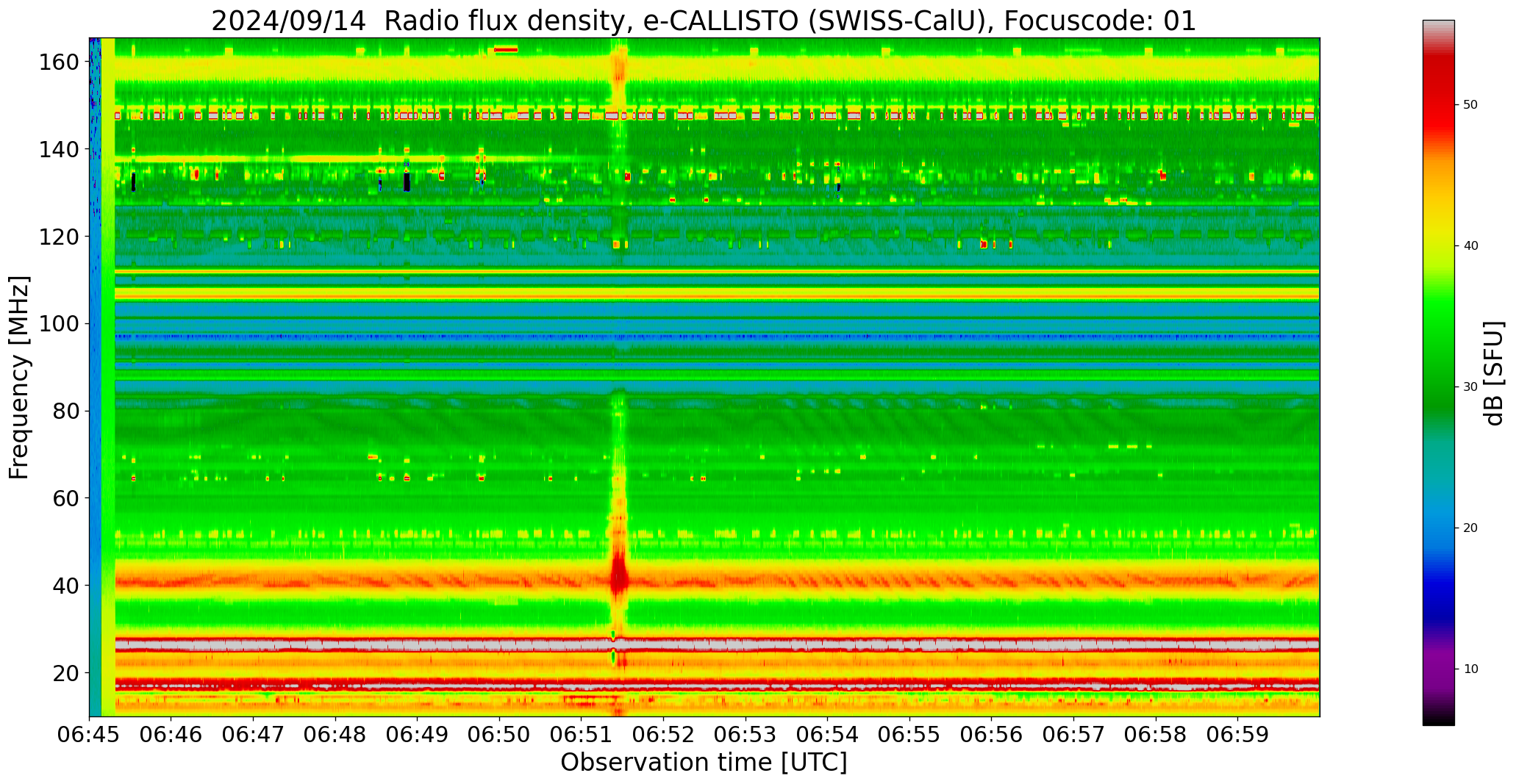Click the time tick label 06:51
The image size is (1516, 784).
tap(582, 735)
